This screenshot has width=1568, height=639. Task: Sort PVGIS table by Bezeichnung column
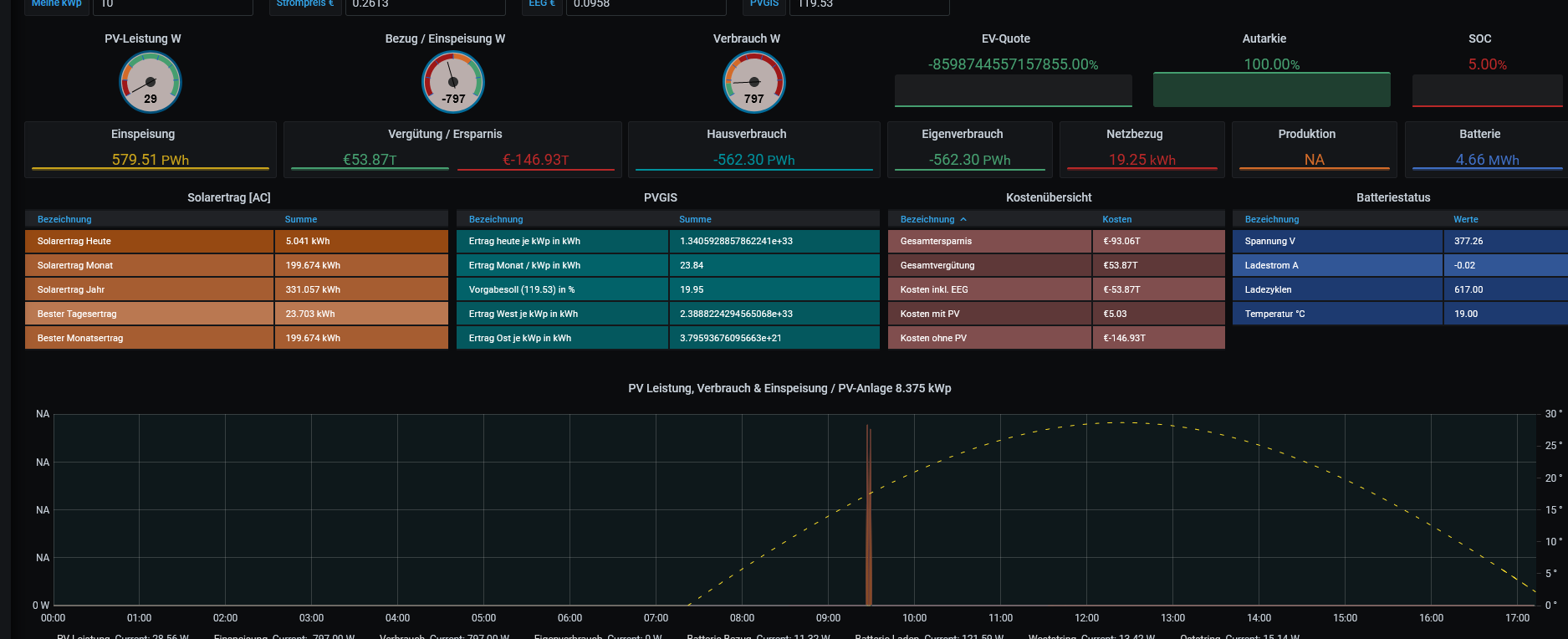(496, 219)
